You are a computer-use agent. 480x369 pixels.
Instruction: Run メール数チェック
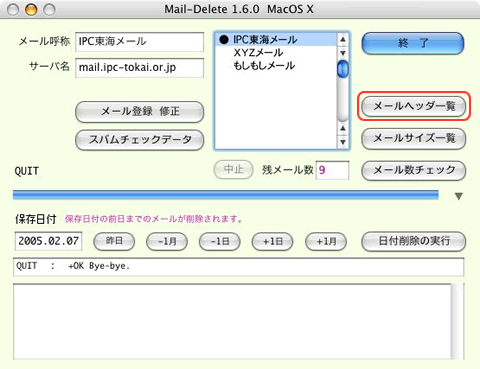pyautogui.click(x=414, y=170)
